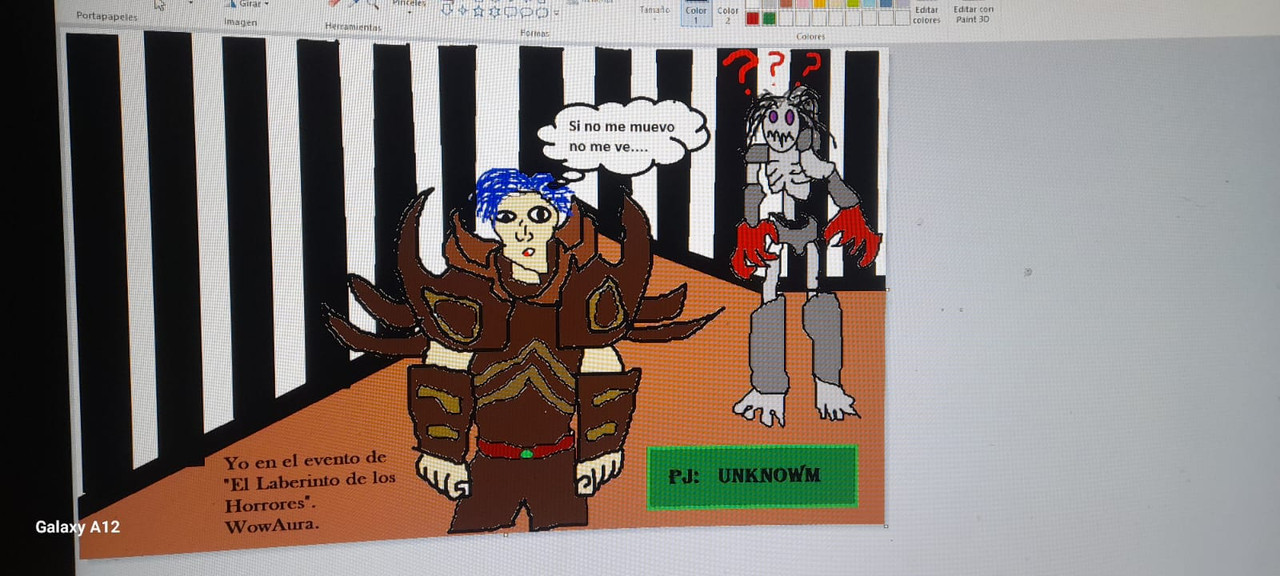Screen dimensions: 1280x576
Task: Select the down arrow shape
Action: (446, 10)
